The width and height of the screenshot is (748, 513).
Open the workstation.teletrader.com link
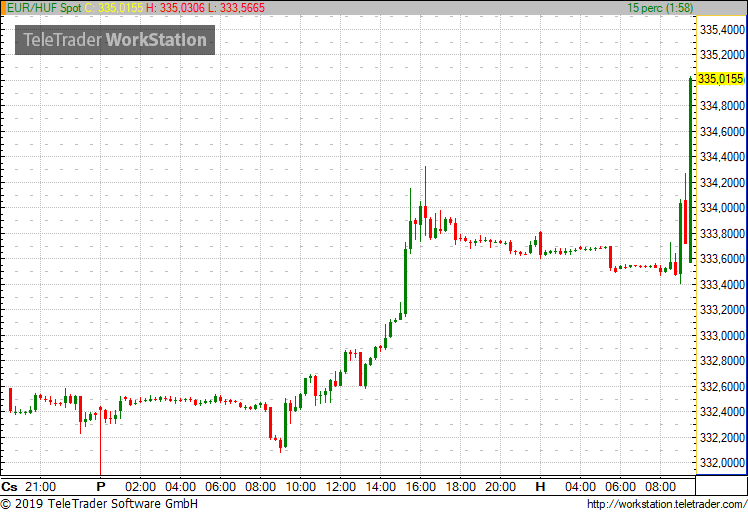click(x=666, y=504)
